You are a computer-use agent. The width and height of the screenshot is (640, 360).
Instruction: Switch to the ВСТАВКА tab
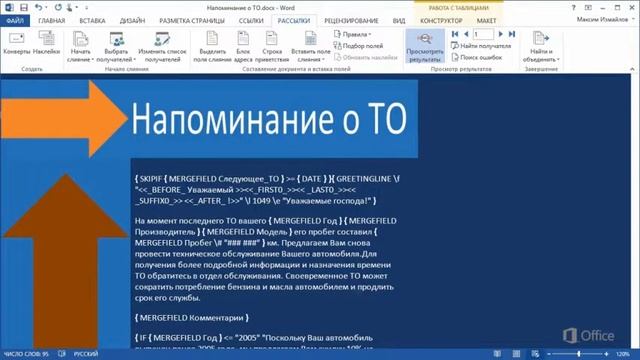[92, 20]
